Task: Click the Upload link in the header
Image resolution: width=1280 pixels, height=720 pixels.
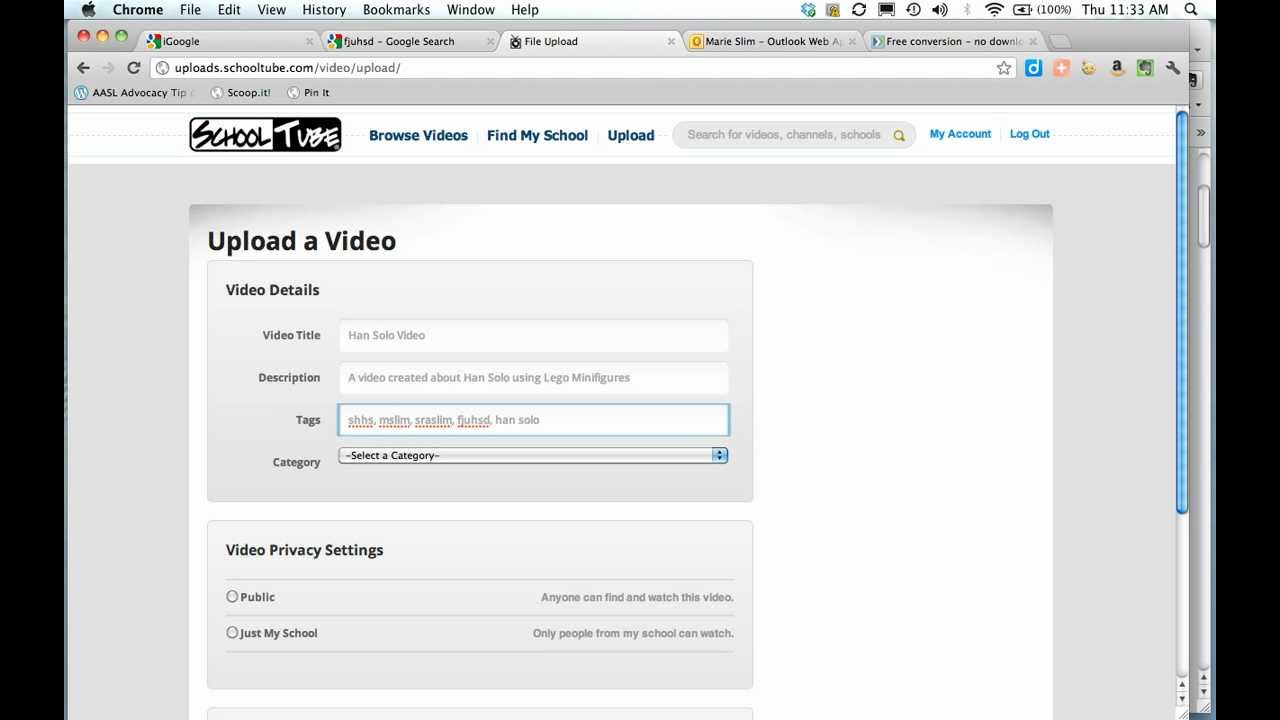Action: pyautogui.click(x=631, y=135)
